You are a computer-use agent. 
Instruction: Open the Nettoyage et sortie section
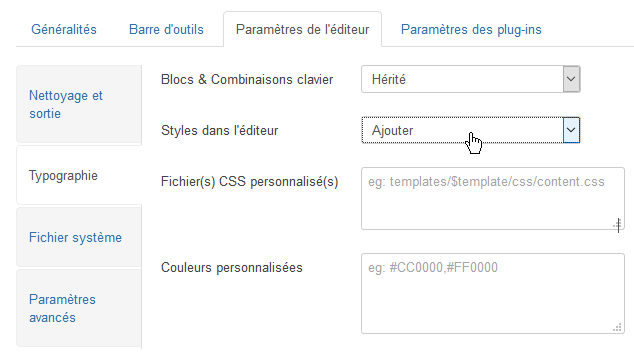click(x=79, y=104)
